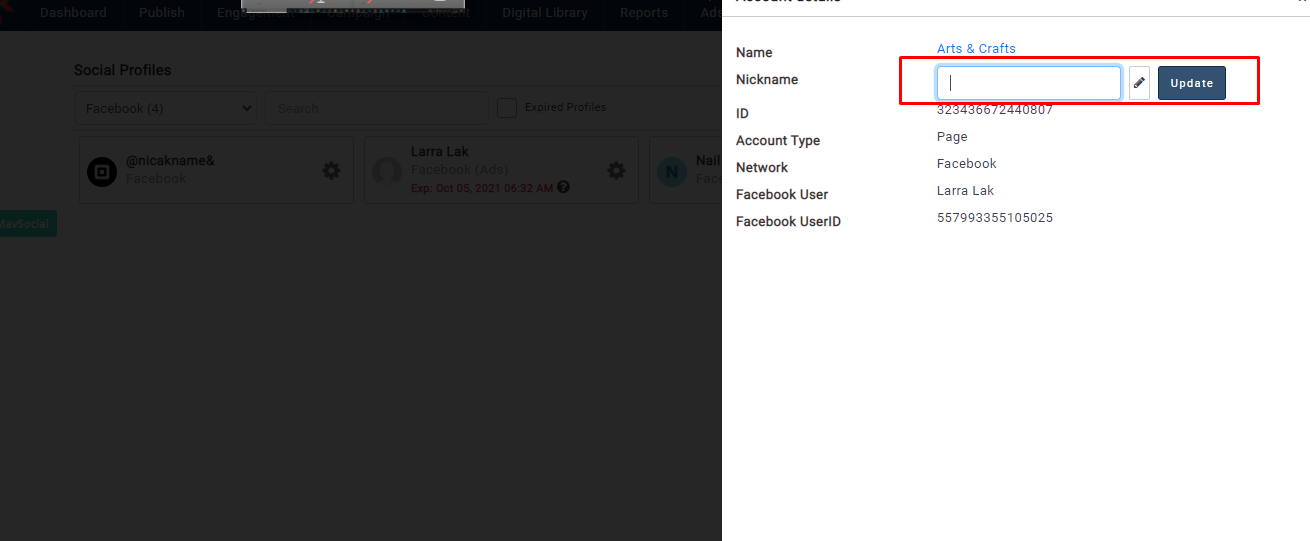
Task: Open the Reports menu
Action: (x=643, y=13)
